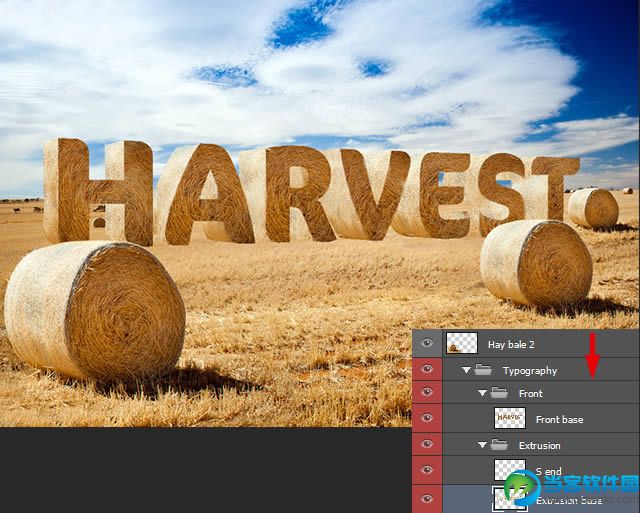
Task: Click the Front group folder icon
Action: [x=499, y=393]
